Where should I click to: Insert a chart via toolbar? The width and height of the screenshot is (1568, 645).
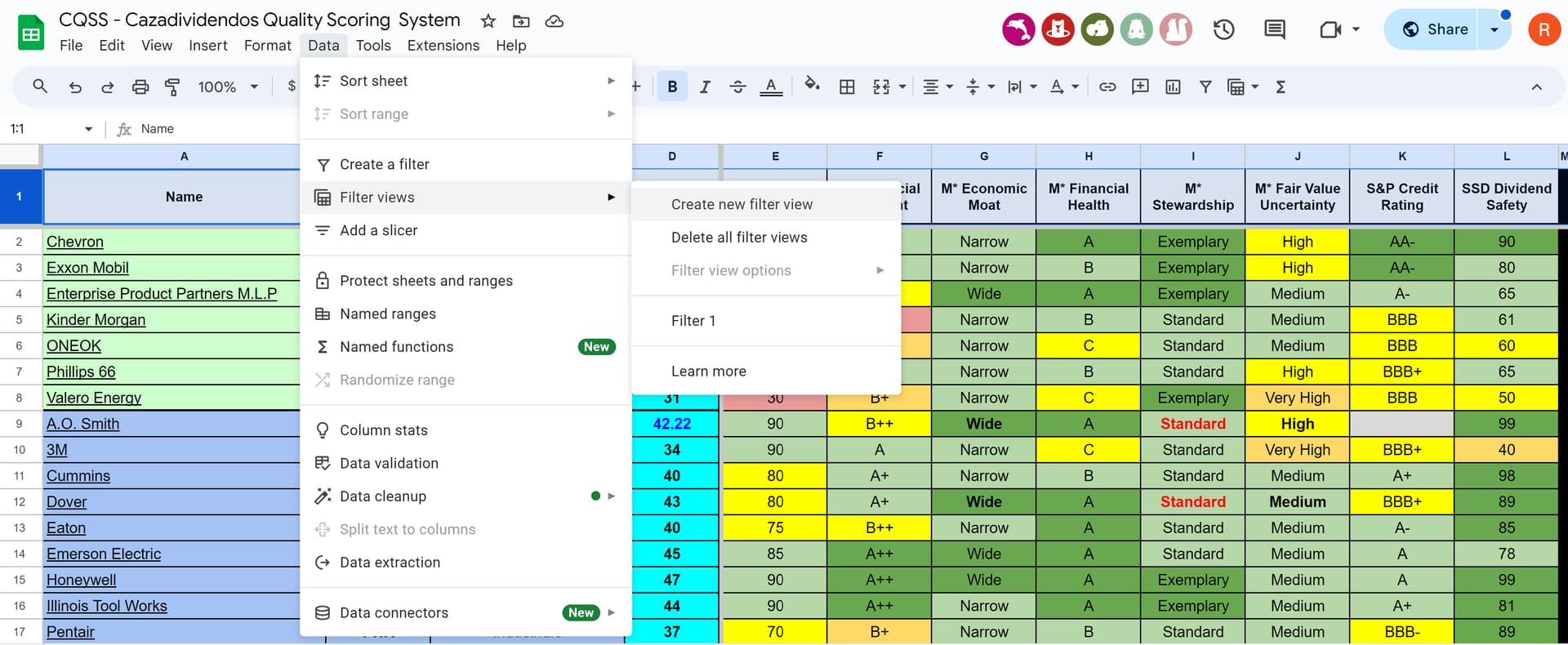1173,87
